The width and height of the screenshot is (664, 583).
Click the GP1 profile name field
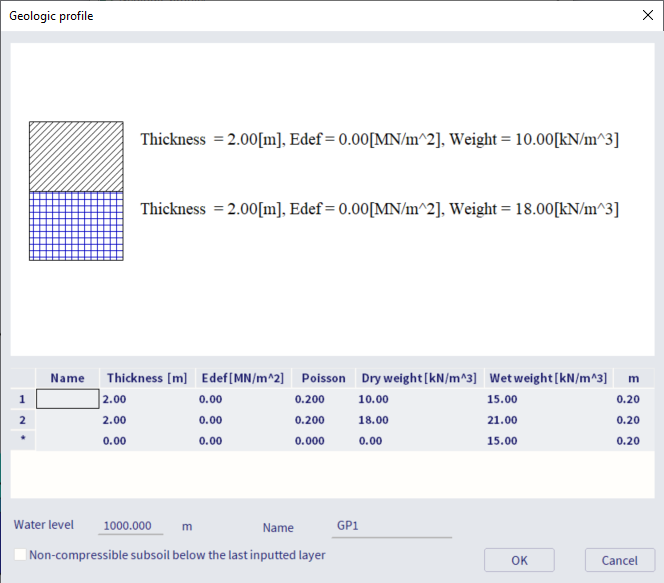click(392, 526)
